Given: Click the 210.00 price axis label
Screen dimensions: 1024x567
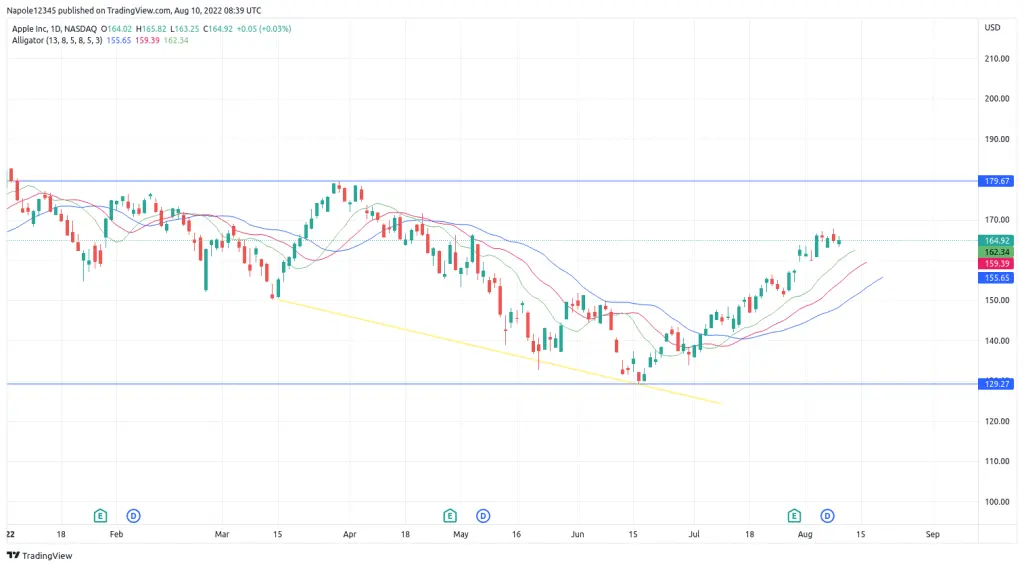Looking at the screenshot, I should pyautogui.click(x=997, y=59).
